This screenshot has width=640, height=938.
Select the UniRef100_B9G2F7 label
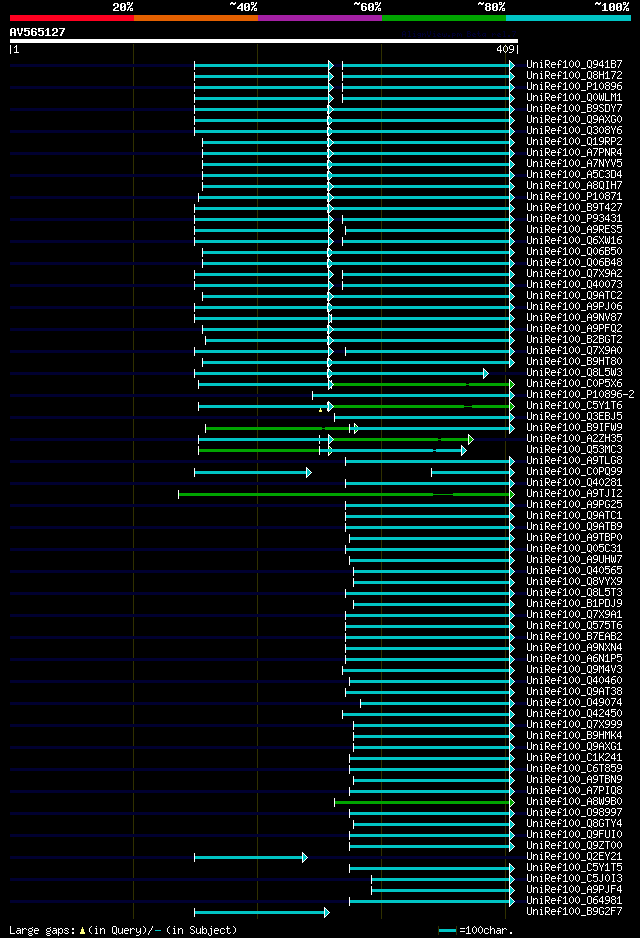click(574, 912)
